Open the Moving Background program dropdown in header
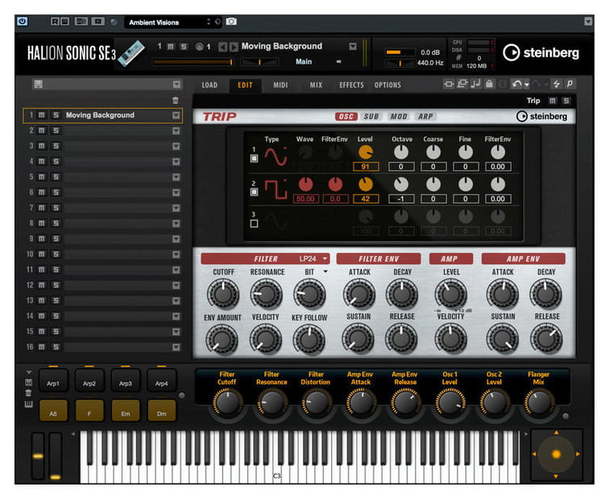Image resolution: width=609 pixels, height=499 pixels. [352, 47]
